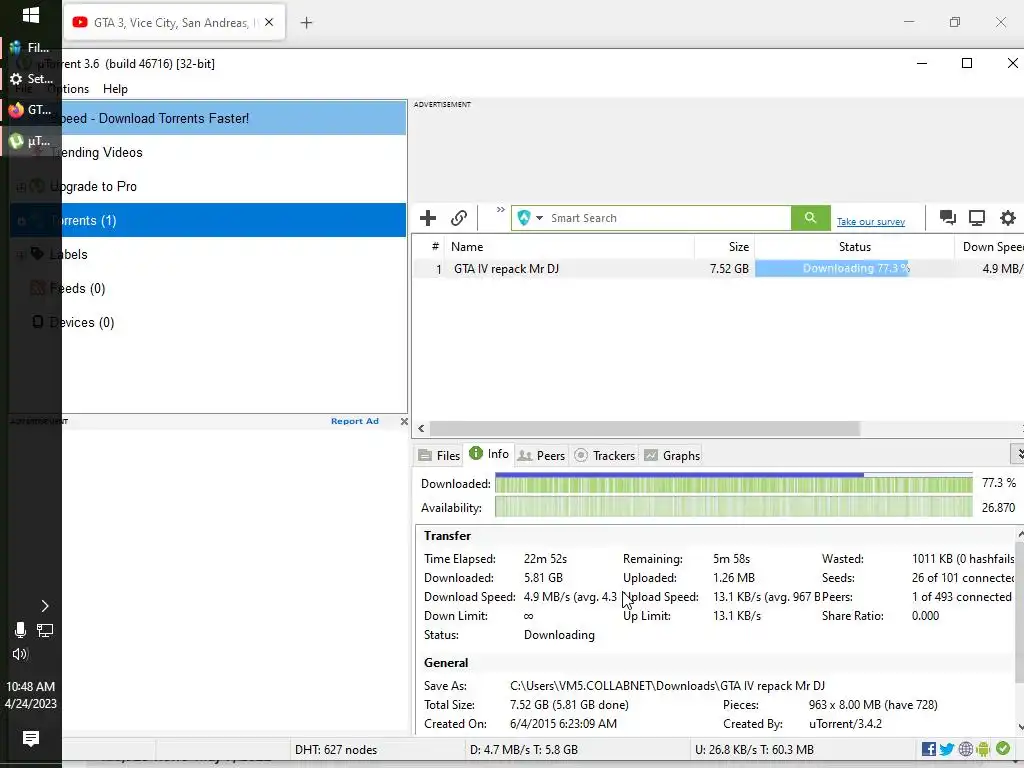1024x768 pixels.
Task: Select Trending Videos in sidebar
Action: tap(208, 152)
